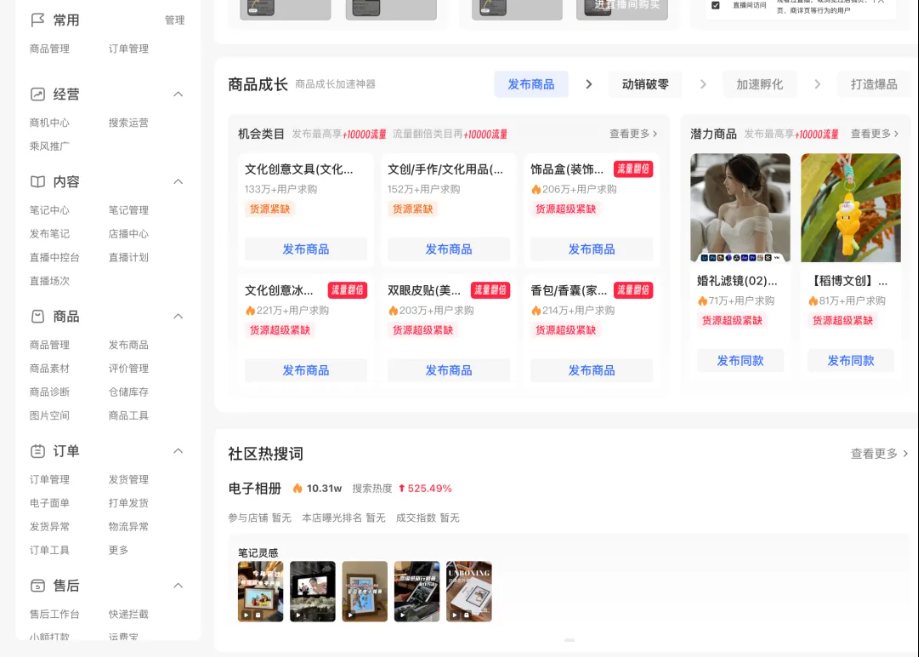Switch to the 动销破零 step tab
This screenshot has height=657, width=919.
point(645,84)
